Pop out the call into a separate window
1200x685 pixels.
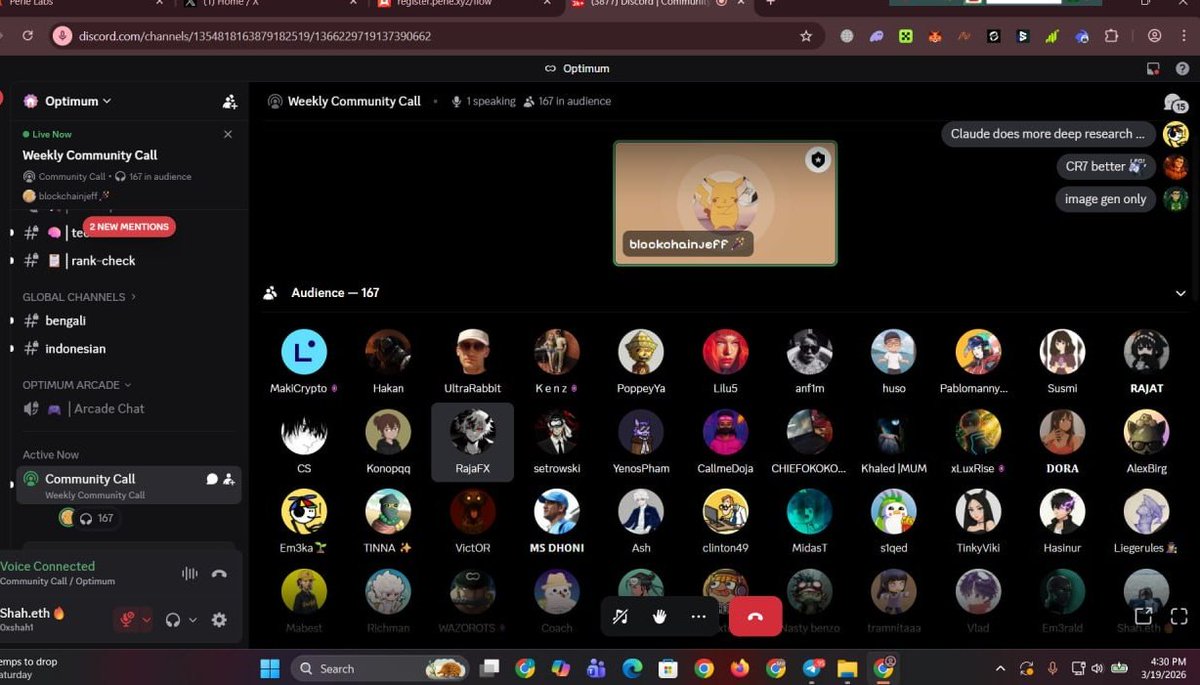[1143, 616]
